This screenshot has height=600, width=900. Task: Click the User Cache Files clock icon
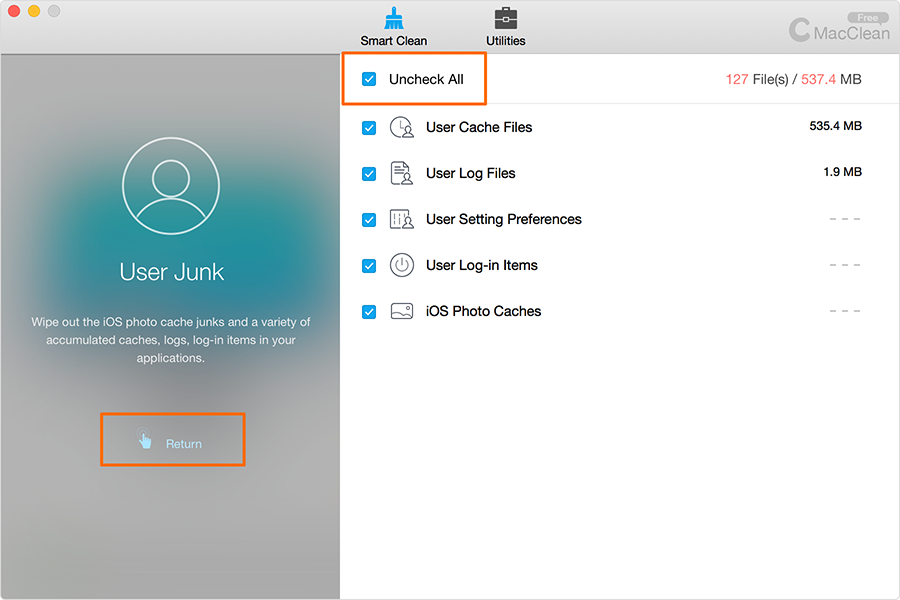pos(402,127)
